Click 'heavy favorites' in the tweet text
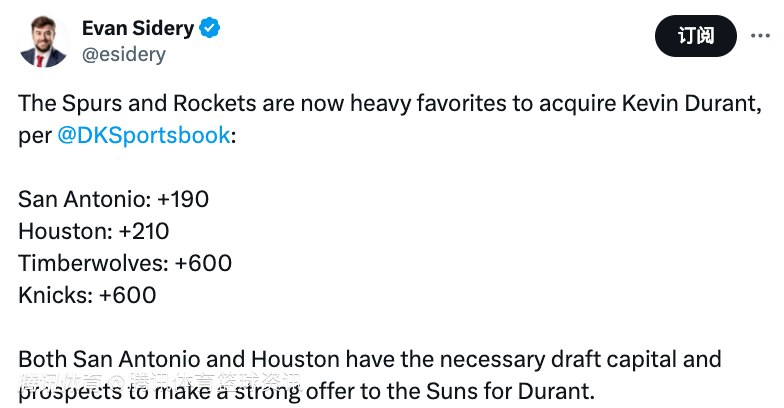784x408 pixels. click(x=428, y=104)
